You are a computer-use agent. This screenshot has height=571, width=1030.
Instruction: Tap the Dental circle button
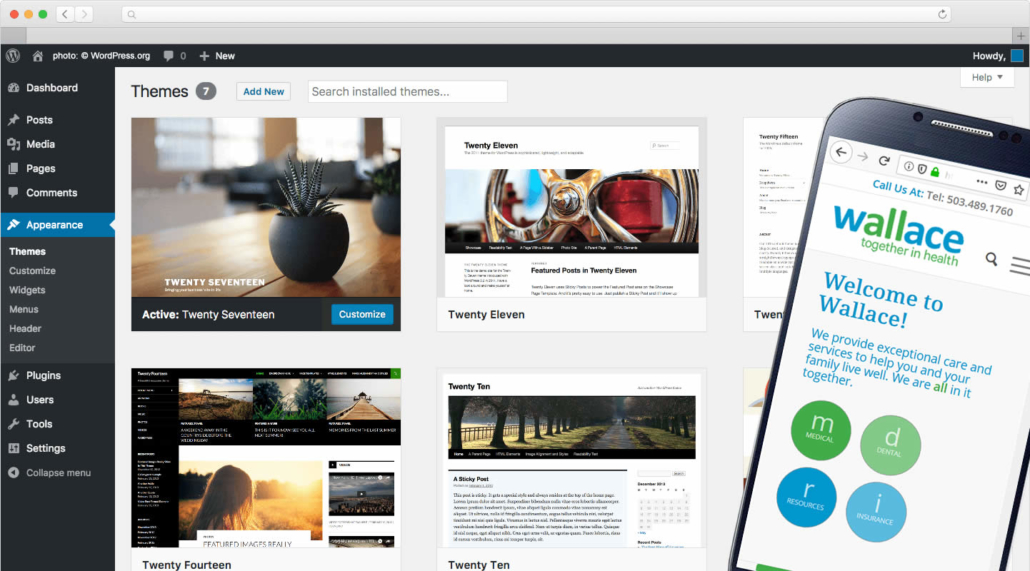(890, 445)
